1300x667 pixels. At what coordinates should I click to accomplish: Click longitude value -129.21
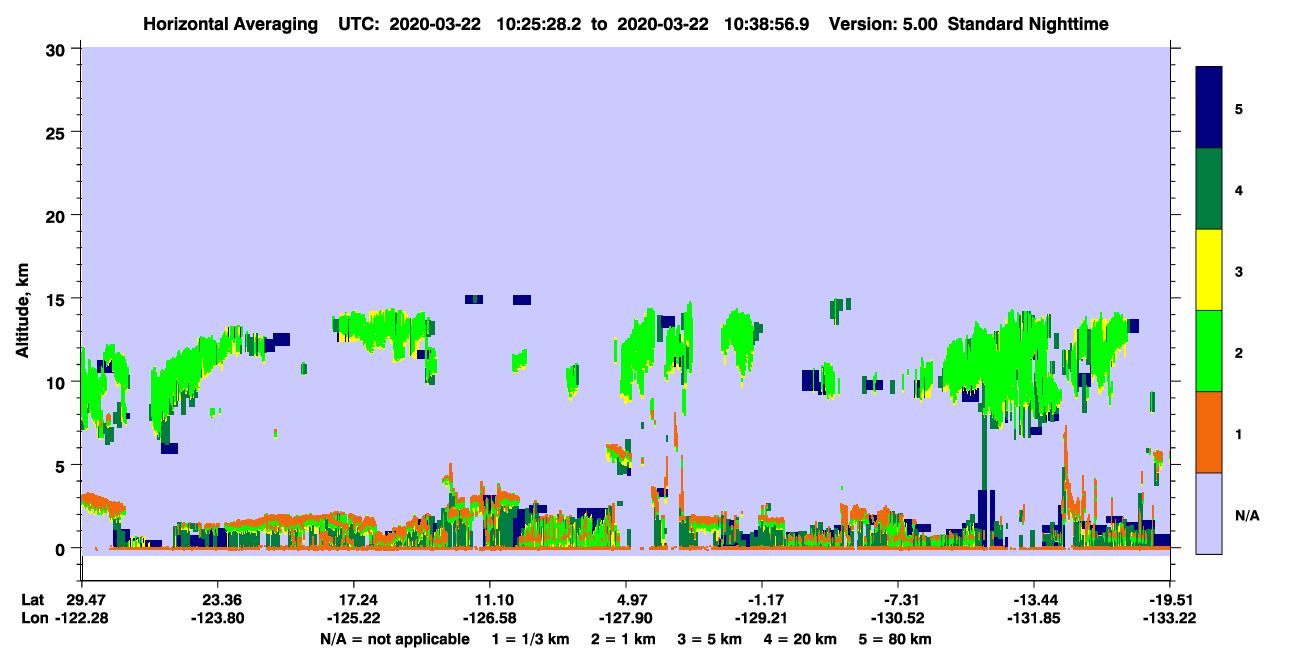point(762,618)
